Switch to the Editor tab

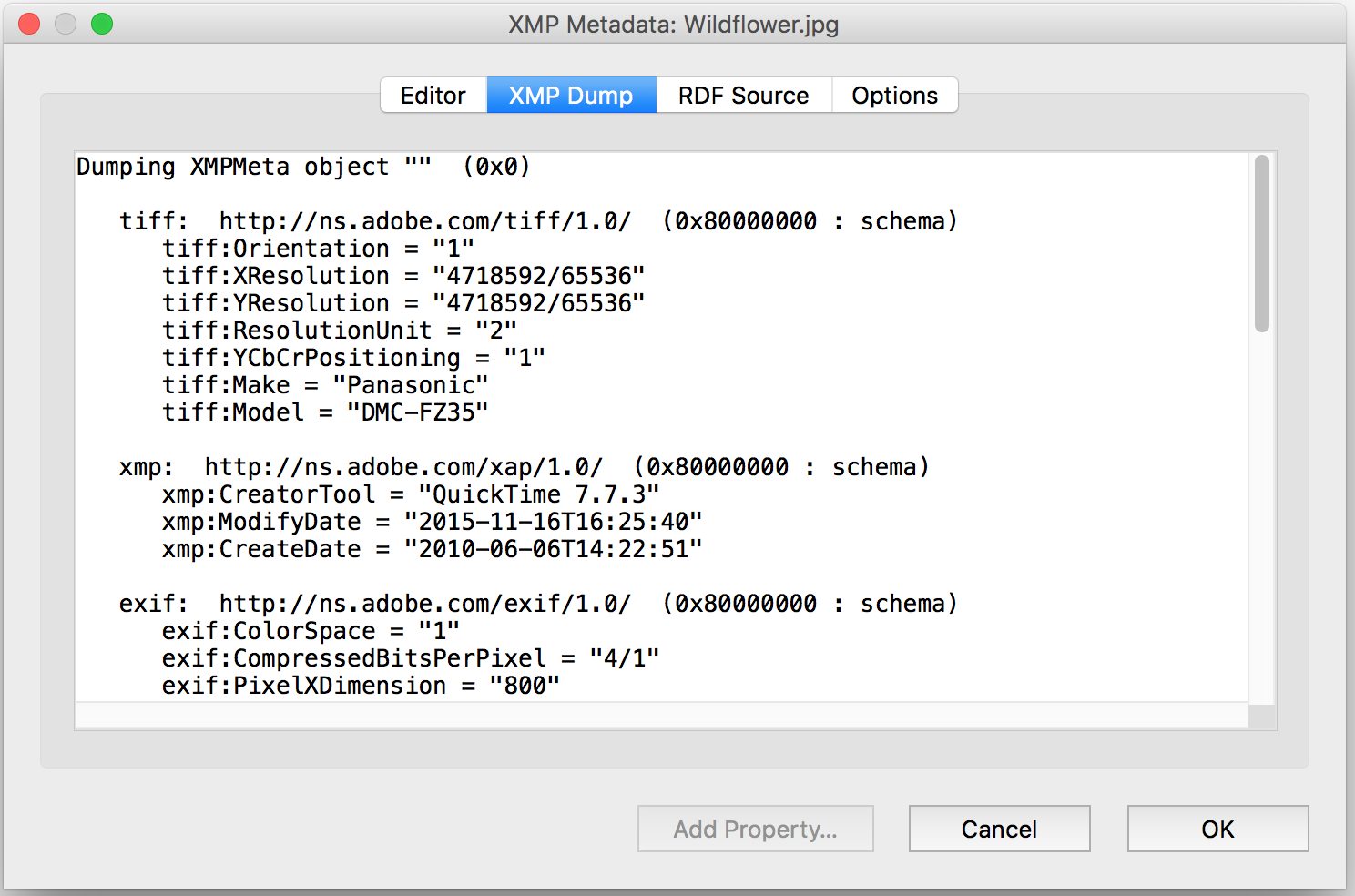coord(433,96)
